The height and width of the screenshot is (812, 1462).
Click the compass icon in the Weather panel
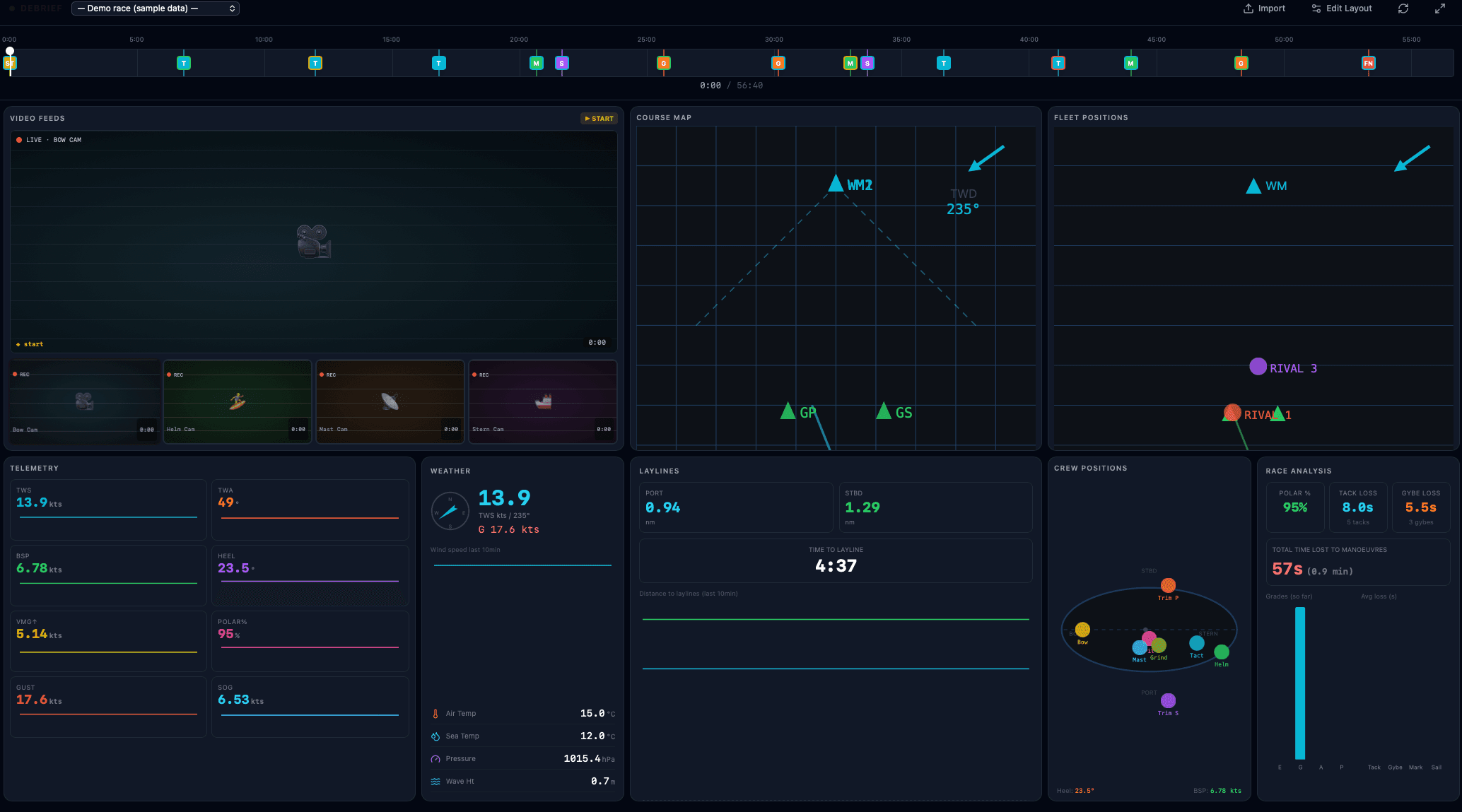click(x=450, y=511)
